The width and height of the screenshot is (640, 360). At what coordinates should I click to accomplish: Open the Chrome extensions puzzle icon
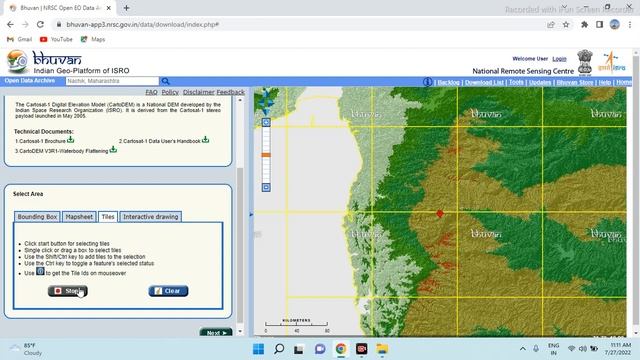click(584, 24)
